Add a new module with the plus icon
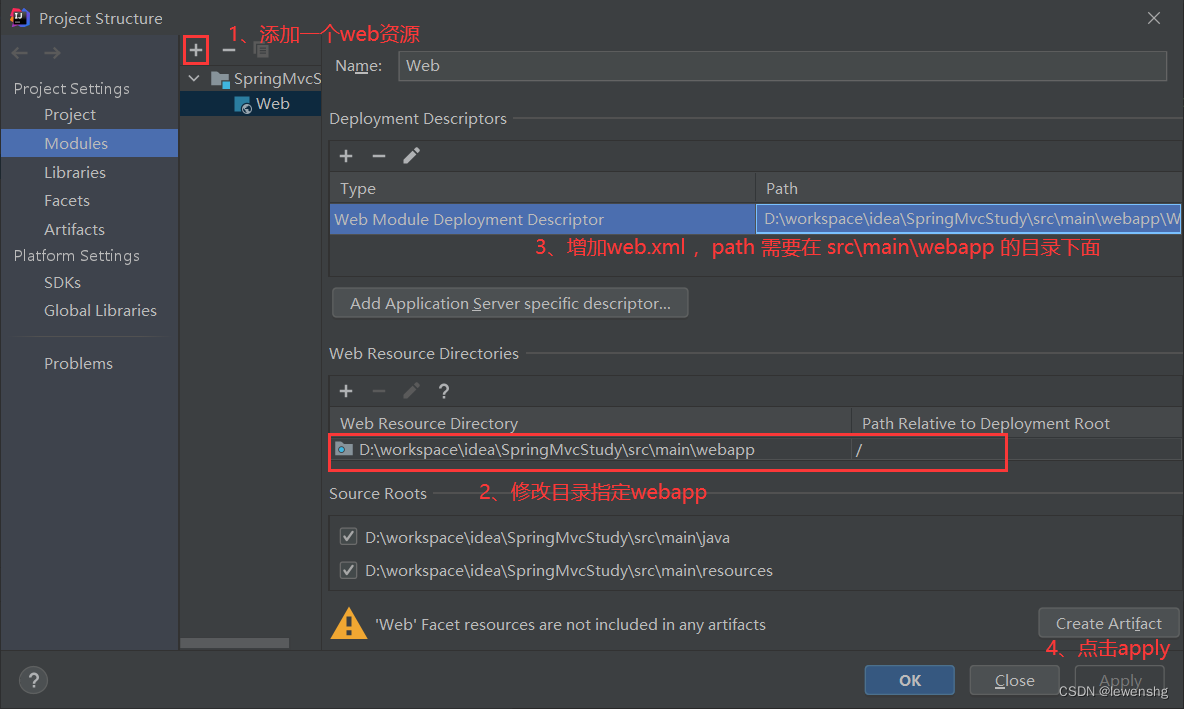Viewport: 1184px width, 709px height. click(195, 49)
